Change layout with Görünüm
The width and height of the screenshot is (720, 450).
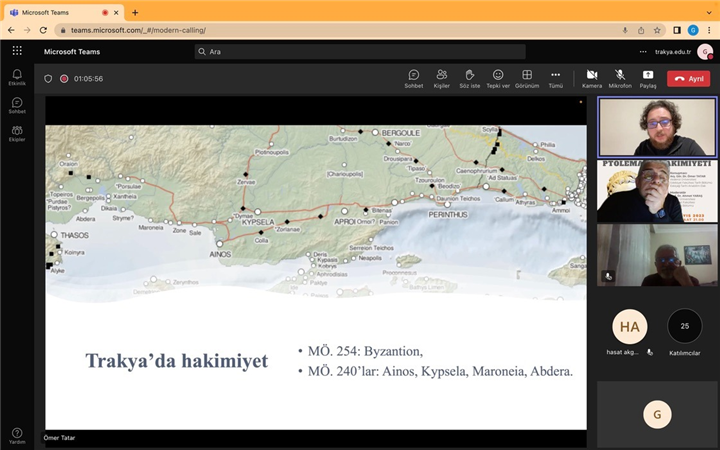(x=527, y=79)
